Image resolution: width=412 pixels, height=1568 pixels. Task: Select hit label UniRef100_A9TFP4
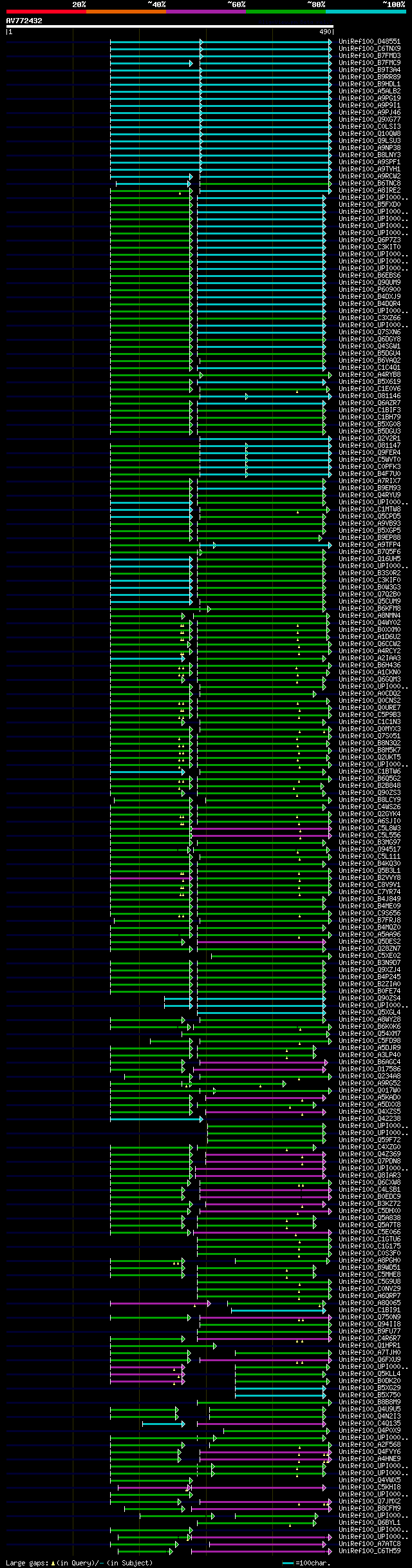tap(370, 544)
